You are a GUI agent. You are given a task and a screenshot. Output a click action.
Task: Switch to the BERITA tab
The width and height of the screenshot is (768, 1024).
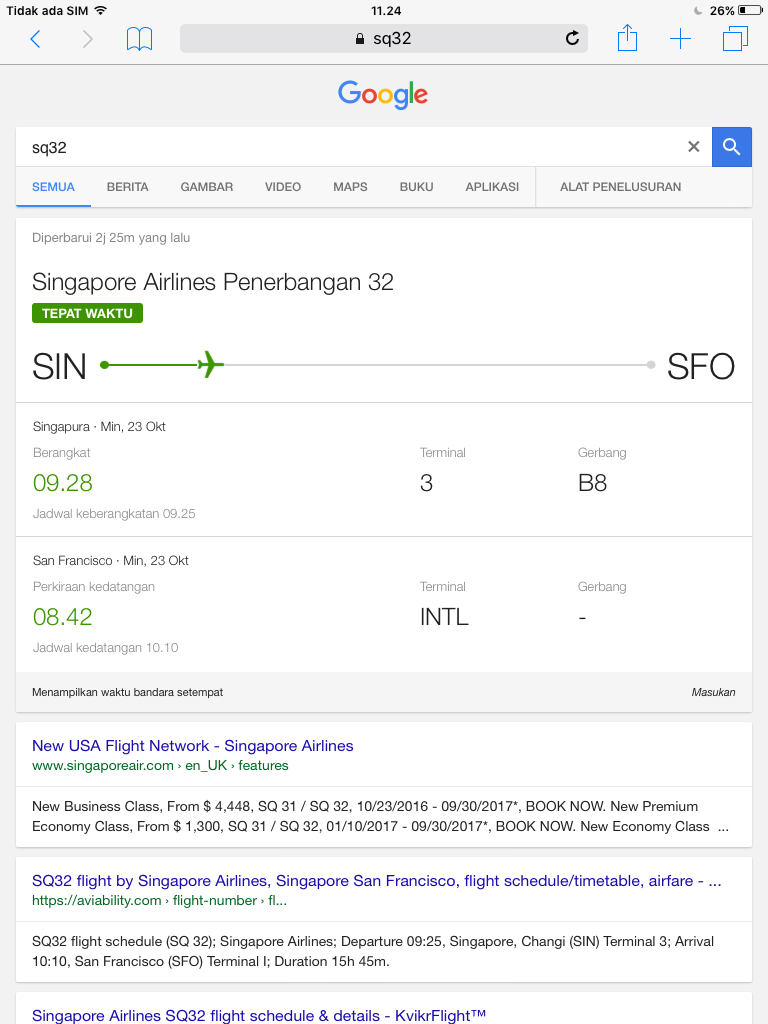pyautogui.click(x=127, y=187)
